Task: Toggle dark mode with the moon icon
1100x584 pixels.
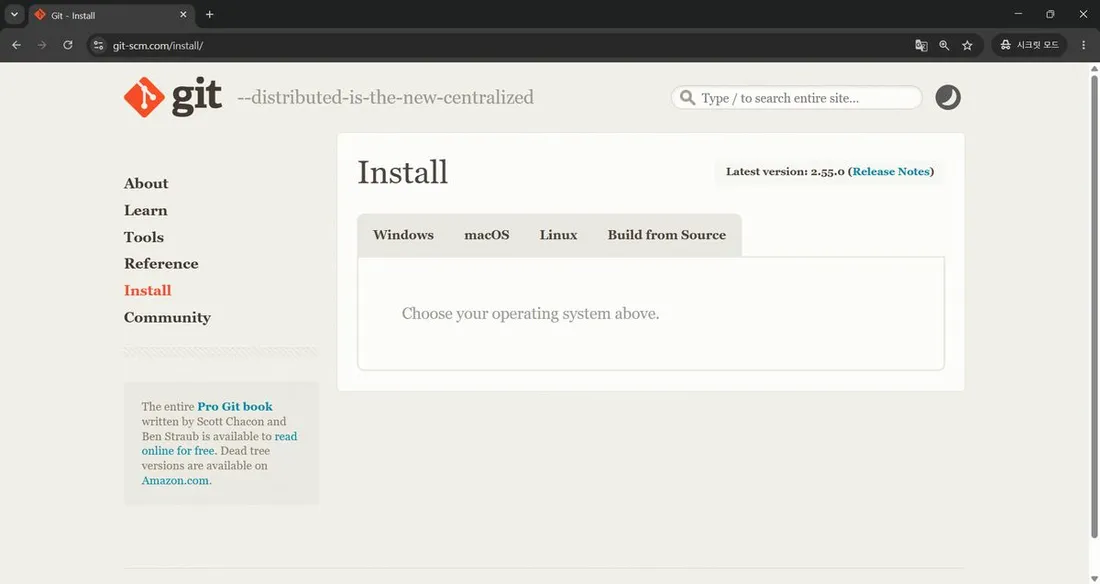Action: click(948, 98)
